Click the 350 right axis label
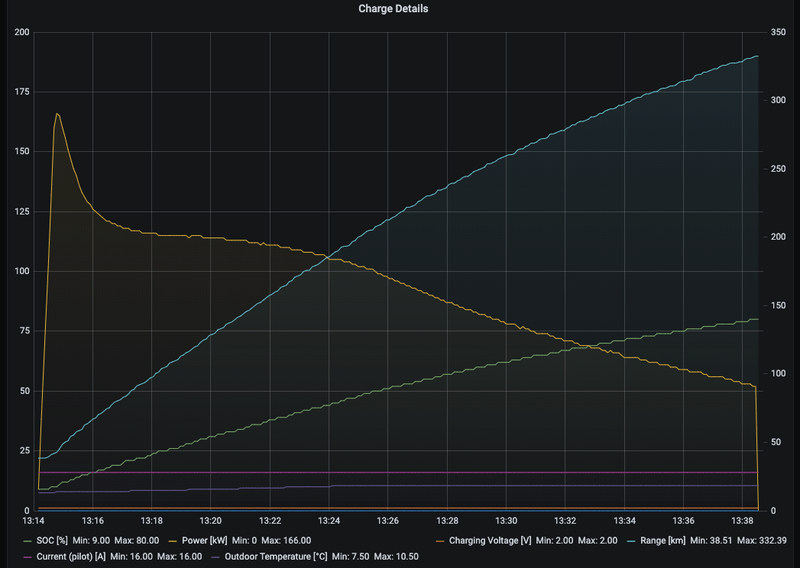Screen dimensions: 800x568 tap(778, 32)
